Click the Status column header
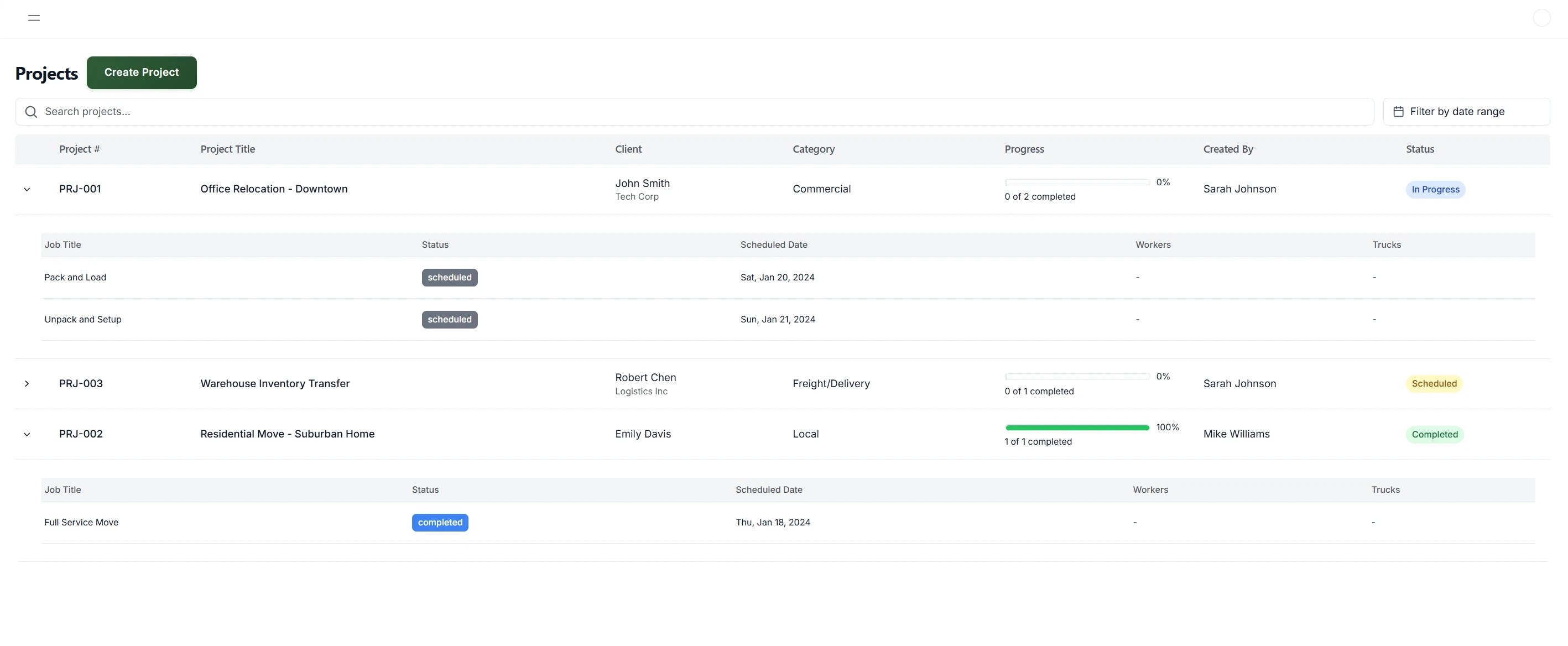1568x646 pixels. (1419, 149)
